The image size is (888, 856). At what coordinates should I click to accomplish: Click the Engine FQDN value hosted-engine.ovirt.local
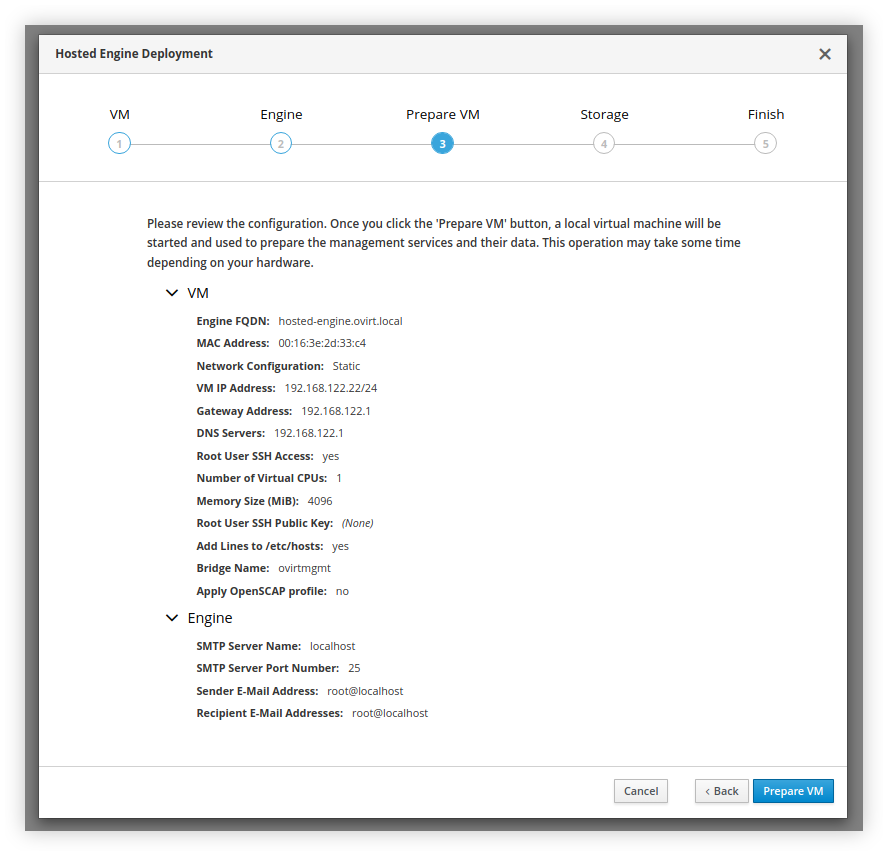coord(340,321)
